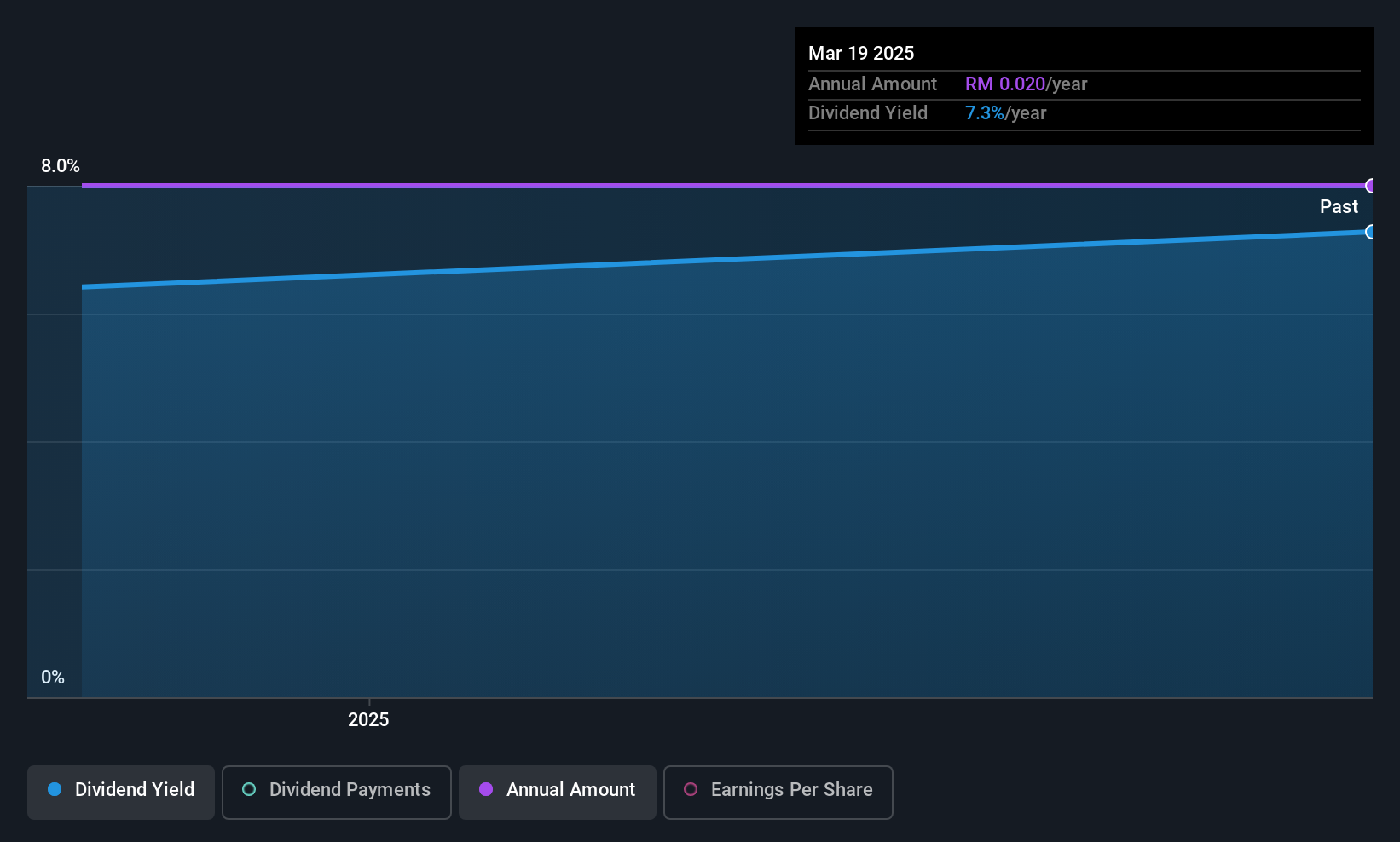Click the 0% y-axis label
The width and height of the screenshot is (1400, 842).
click(x=53, y=678)
